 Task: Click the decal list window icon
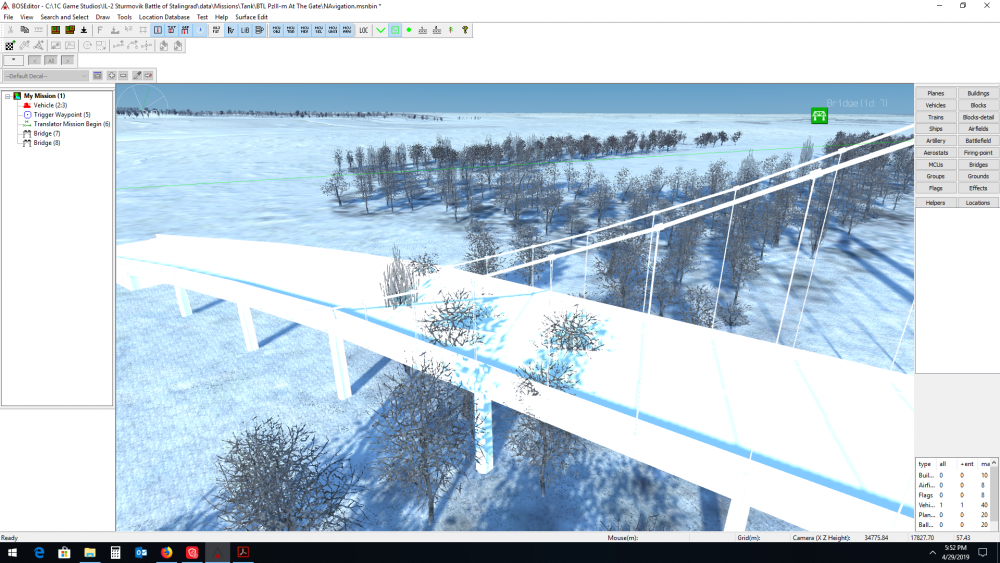point(98,76)
